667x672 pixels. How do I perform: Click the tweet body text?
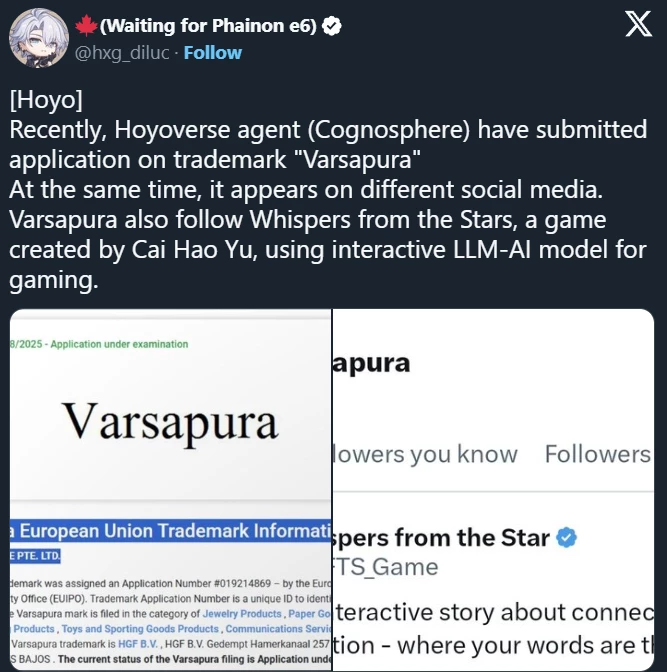(328, 189)
